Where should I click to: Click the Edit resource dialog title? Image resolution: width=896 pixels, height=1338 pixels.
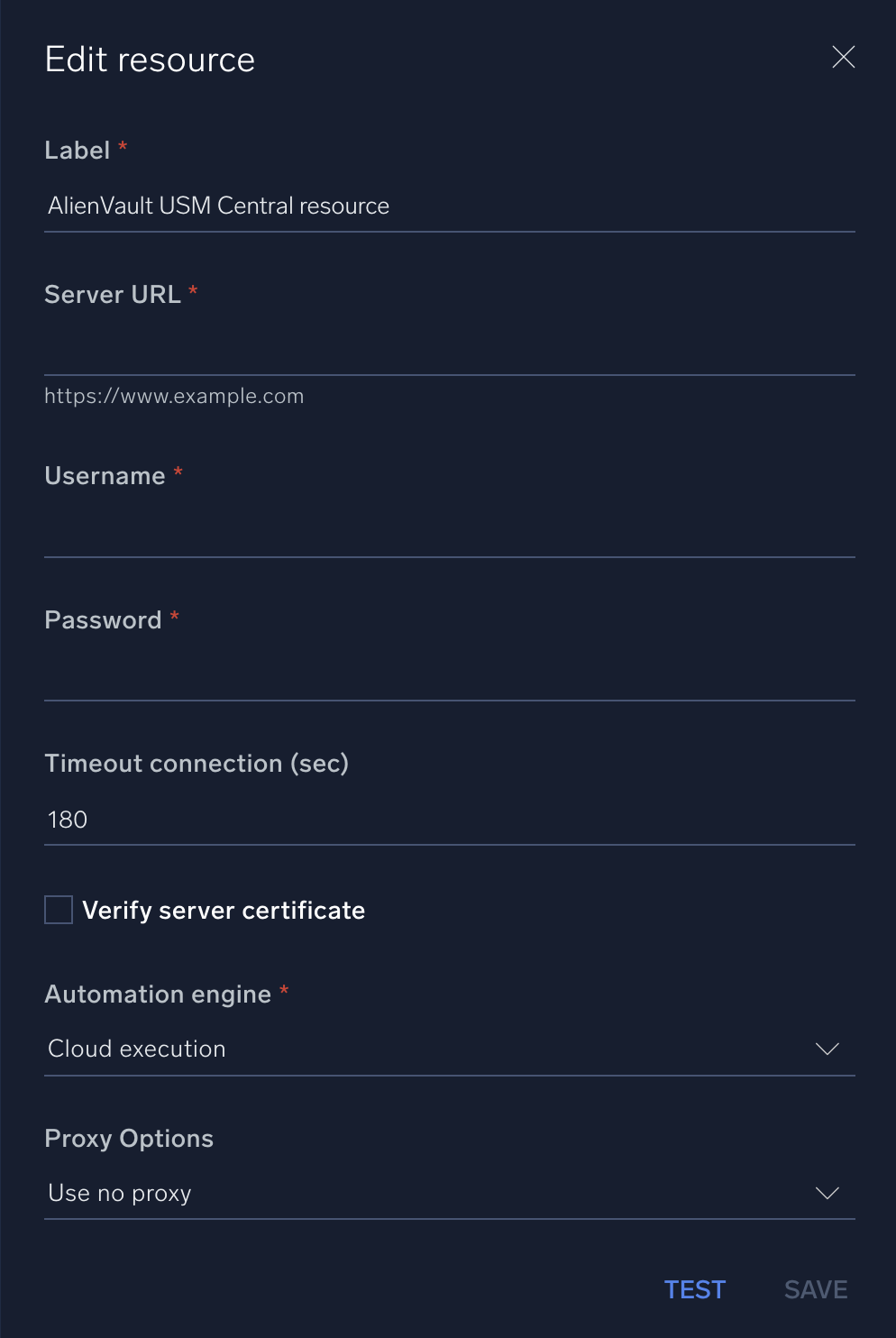pyautogui.click(x=150, y=59)
